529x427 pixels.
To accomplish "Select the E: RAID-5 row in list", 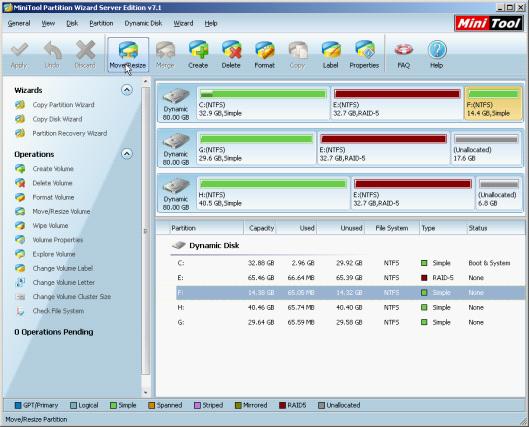I will [x=350, y=278].
